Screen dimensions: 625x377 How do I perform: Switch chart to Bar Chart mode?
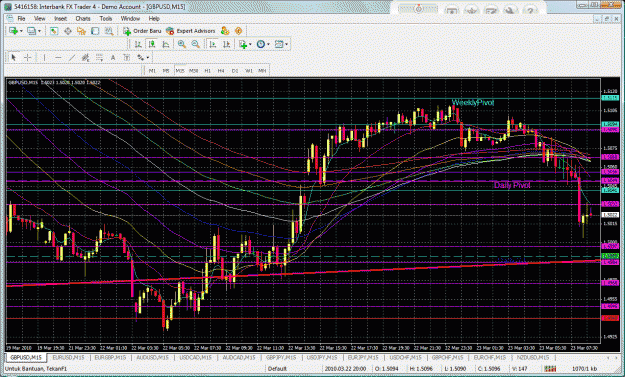(138, 44)
